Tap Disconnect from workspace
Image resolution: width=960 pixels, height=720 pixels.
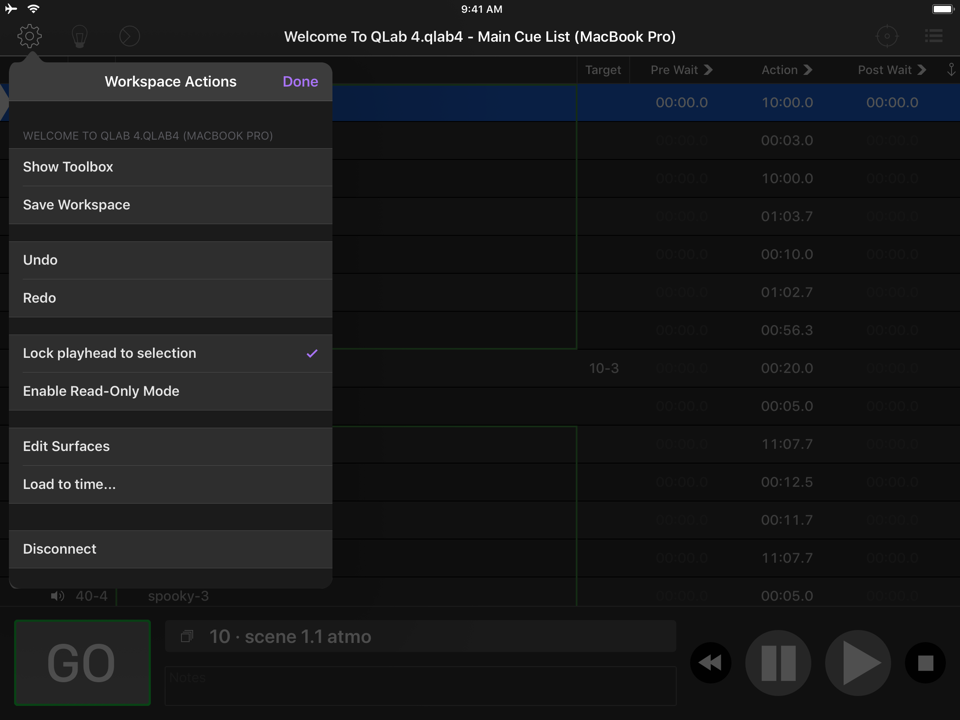point(170,549)
